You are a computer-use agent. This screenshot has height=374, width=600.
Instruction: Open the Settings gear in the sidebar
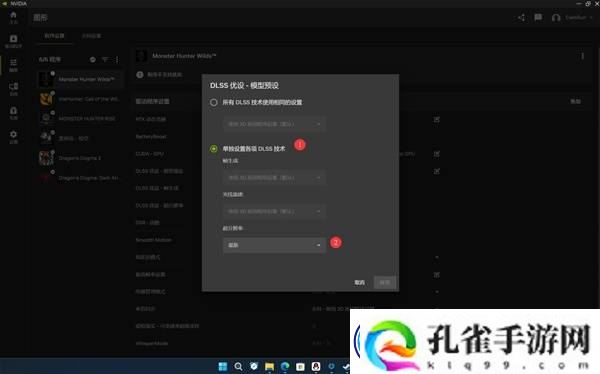pyautogui.click(x=13, y=136)
